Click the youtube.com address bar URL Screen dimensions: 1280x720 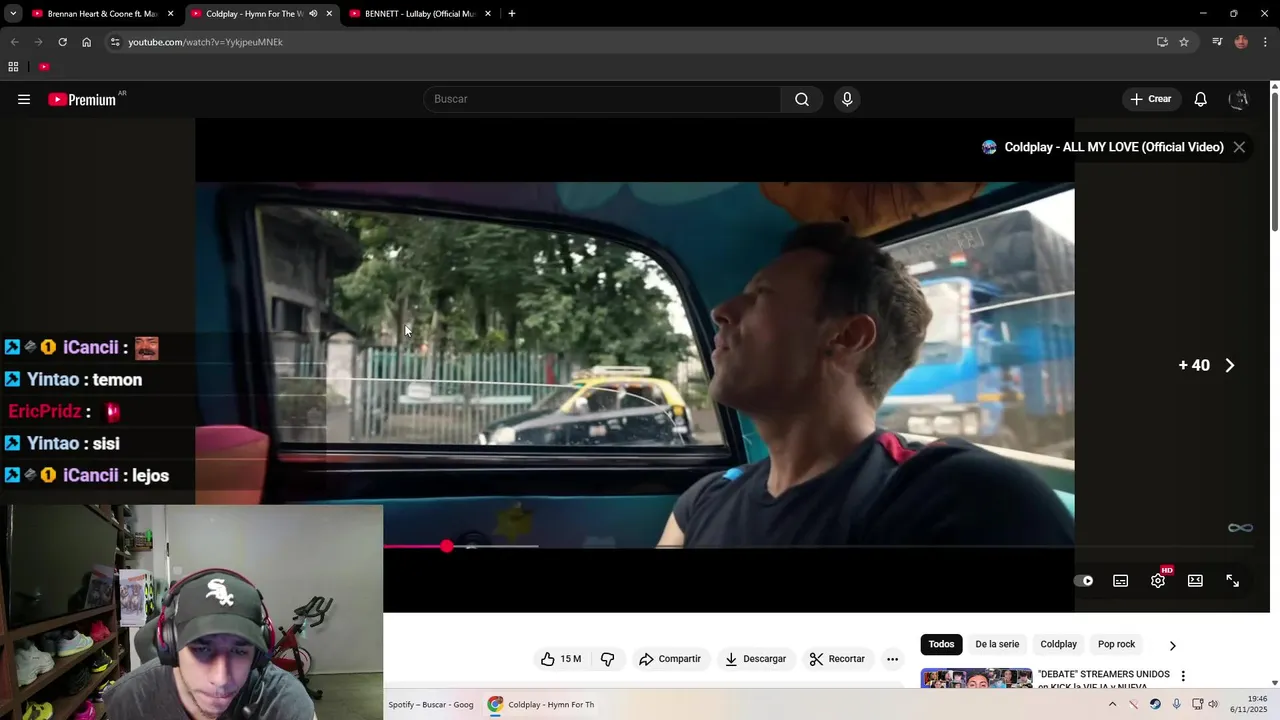tap(205, 42)
